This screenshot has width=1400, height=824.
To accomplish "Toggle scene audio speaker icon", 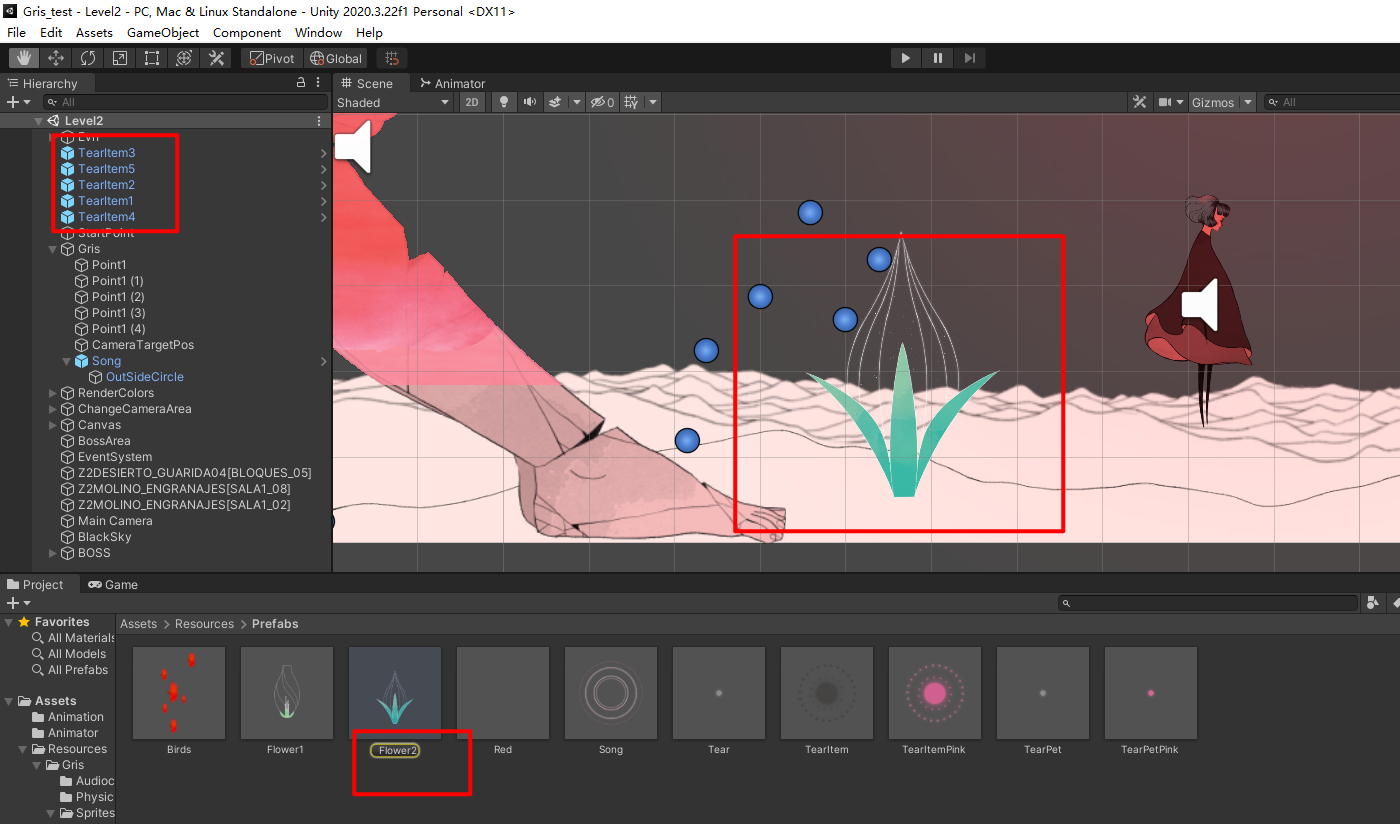I will coord(530,102).
